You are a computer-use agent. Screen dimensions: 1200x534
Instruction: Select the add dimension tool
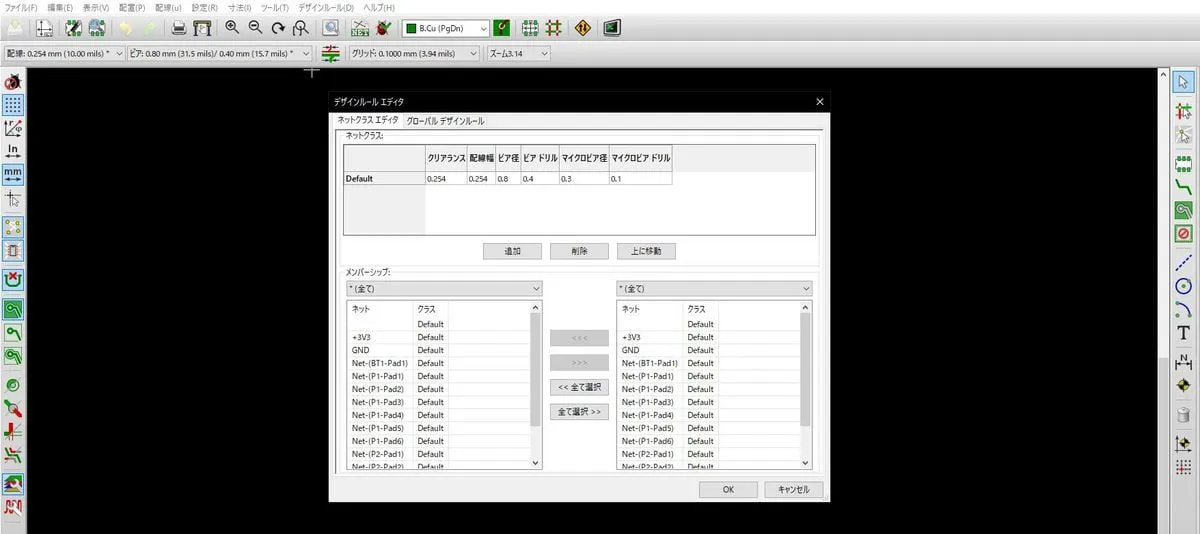[1183, 360]
